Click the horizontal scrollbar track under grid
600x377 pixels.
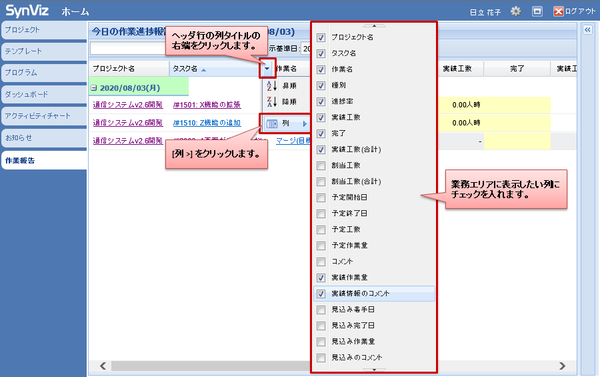[210, 366]
